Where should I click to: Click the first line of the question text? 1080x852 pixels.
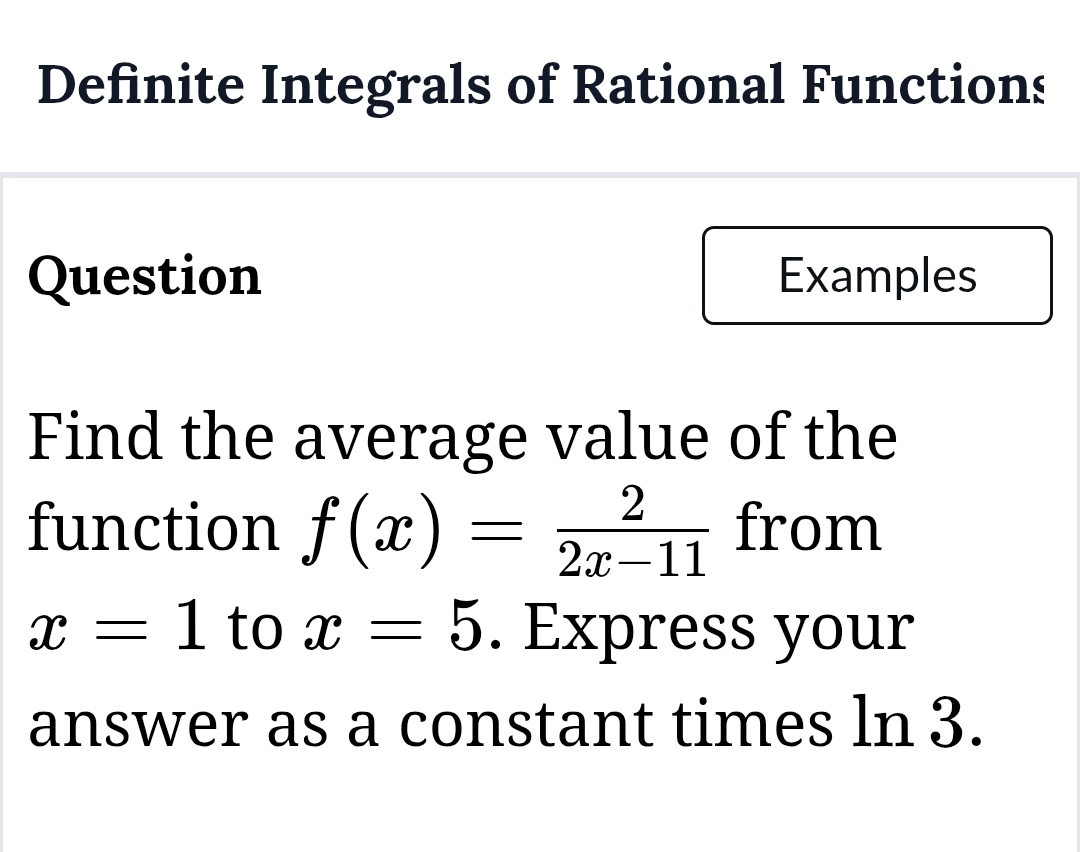[460, 437]
